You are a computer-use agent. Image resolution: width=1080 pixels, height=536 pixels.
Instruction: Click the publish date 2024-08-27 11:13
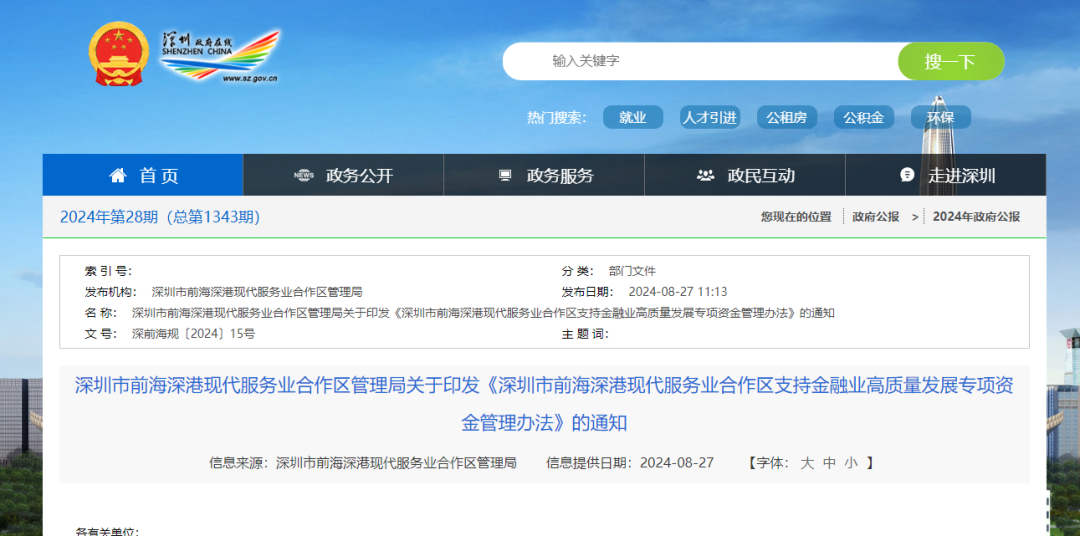pos(678,291)
